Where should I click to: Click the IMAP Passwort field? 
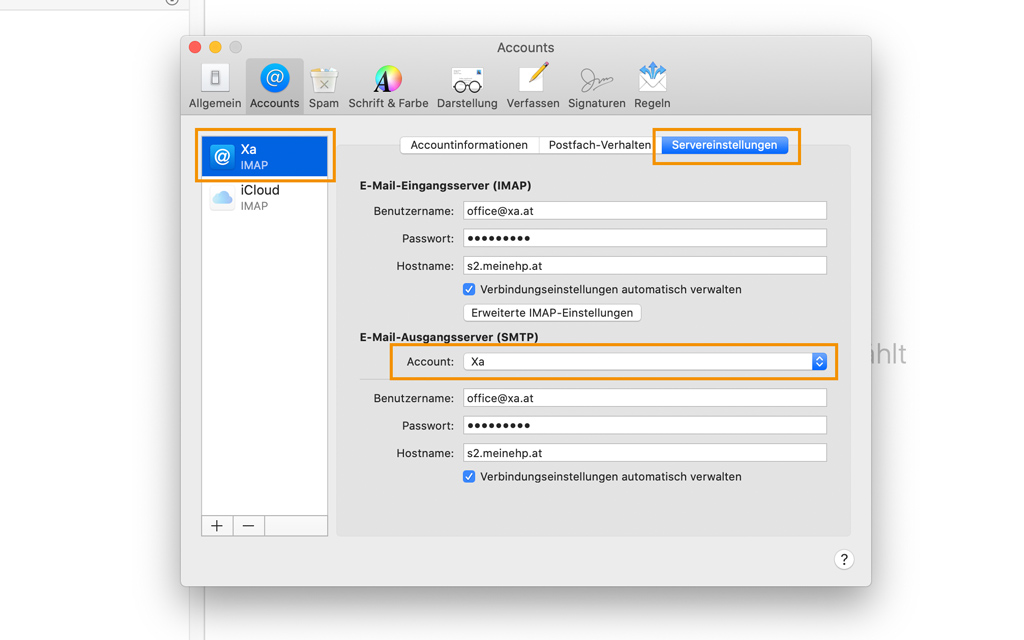(x=645, y=238)
